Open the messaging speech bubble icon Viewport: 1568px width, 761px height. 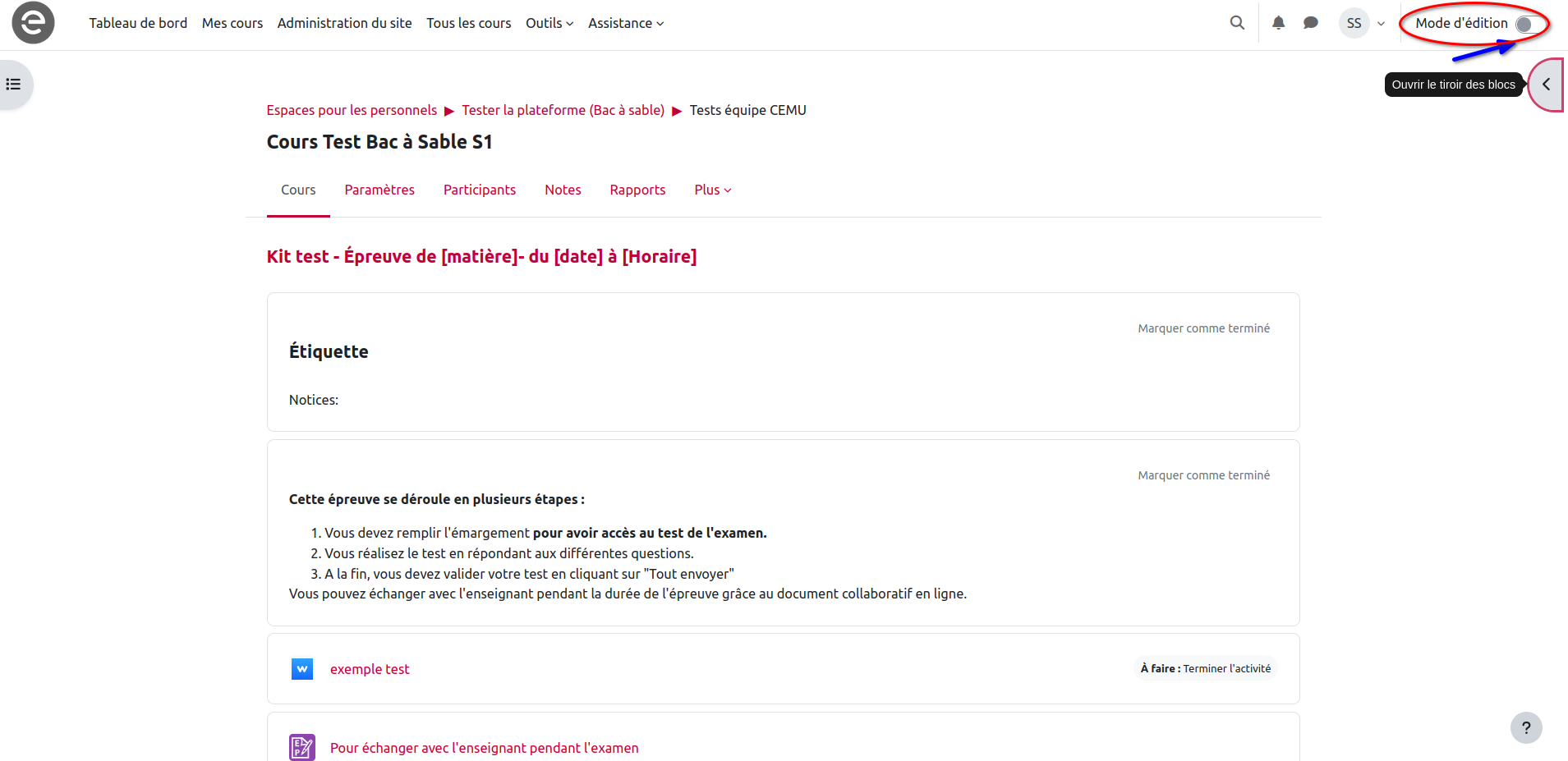tap(1311, 23)
